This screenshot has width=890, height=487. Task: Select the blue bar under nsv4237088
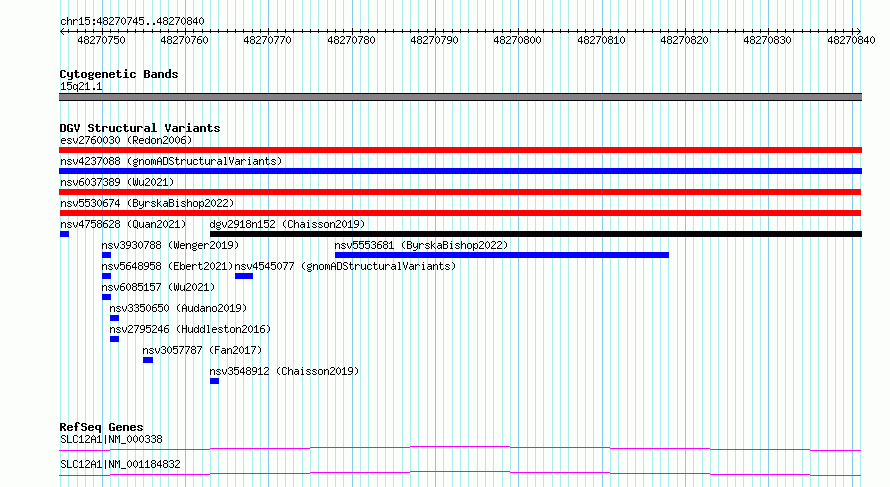(x=460, y=171)
